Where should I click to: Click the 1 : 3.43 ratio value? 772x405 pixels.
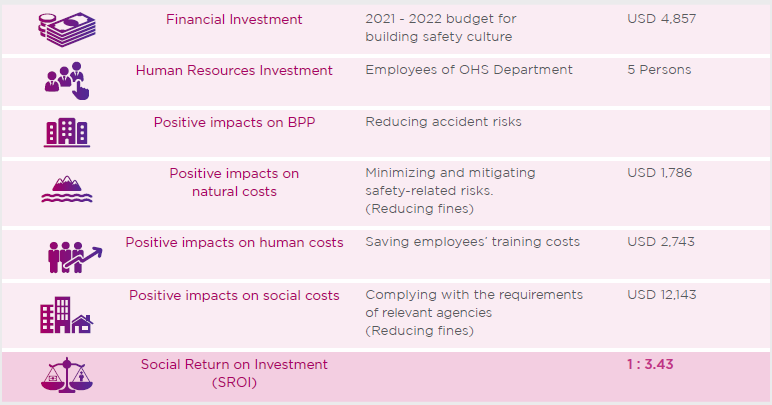click(x=650, y=365)
